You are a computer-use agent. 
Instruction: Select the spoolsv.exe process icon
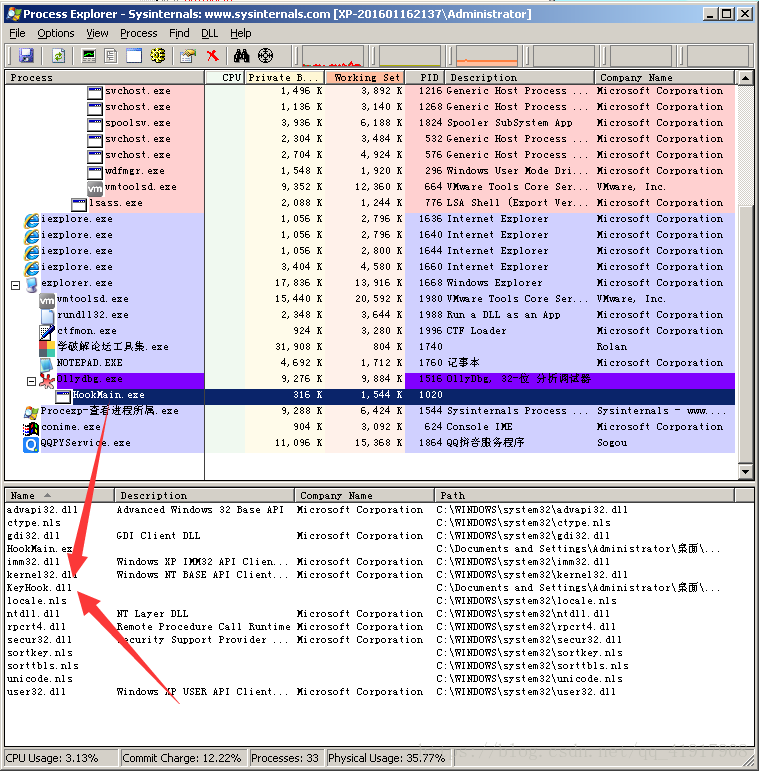click(x=95, y=123)
